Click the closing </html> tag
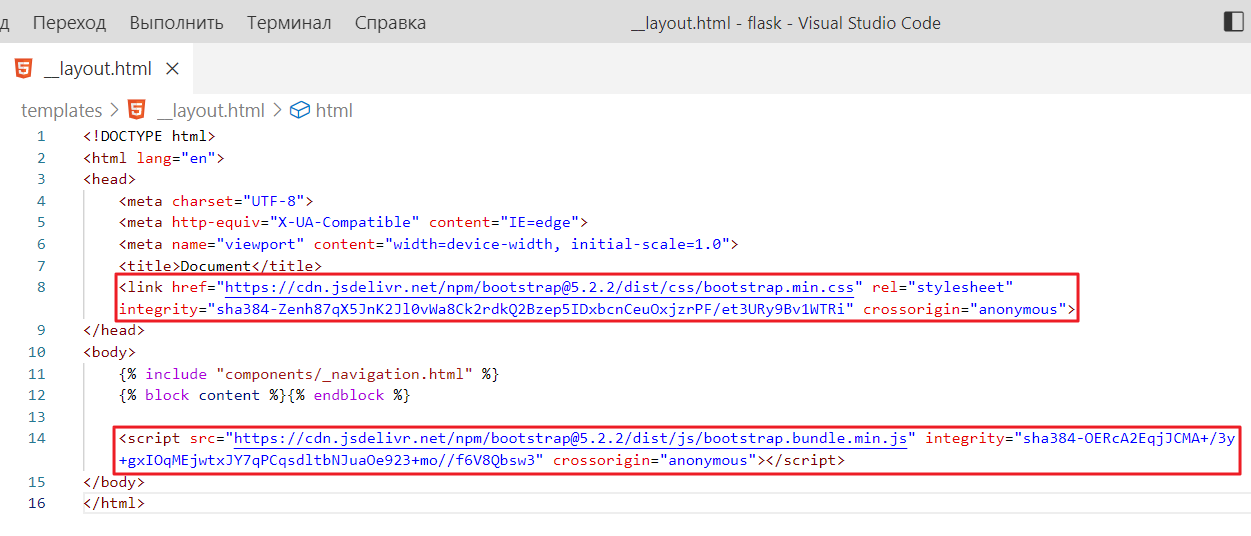 point(114,503)
